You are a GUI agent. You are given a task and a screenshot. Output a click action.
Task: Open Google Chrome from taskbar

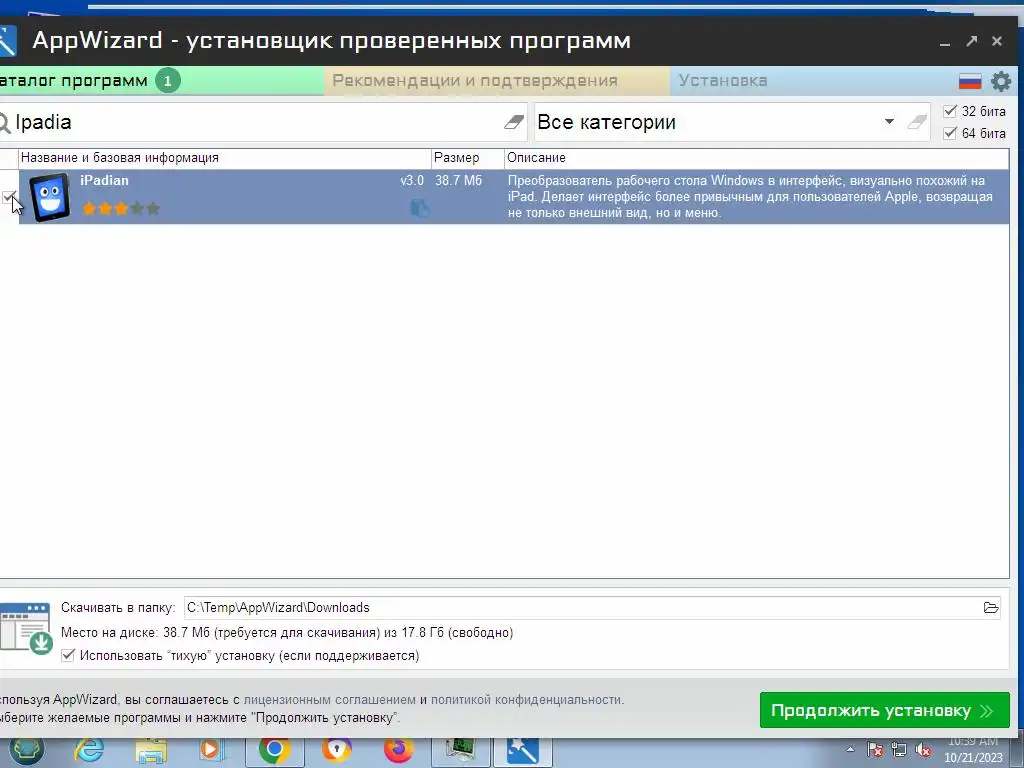coord(274,750)
